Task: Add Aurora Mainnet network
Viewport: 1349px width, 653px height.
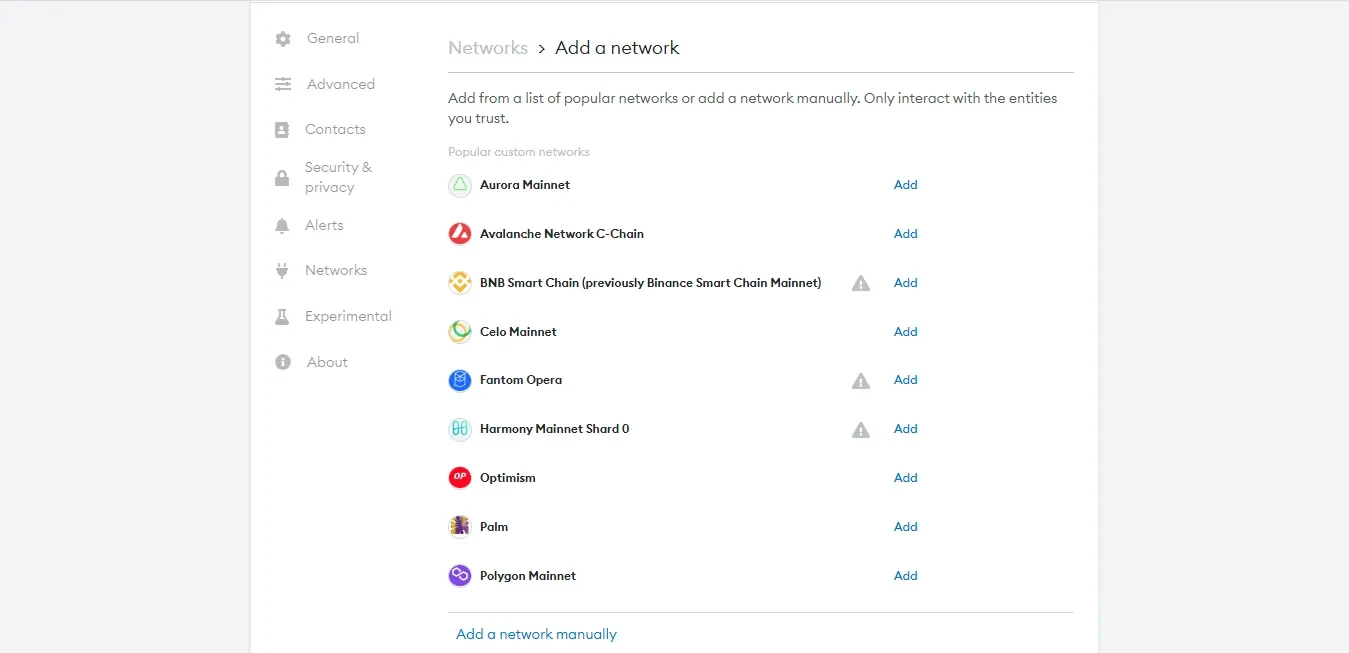Action: [906, 185]
